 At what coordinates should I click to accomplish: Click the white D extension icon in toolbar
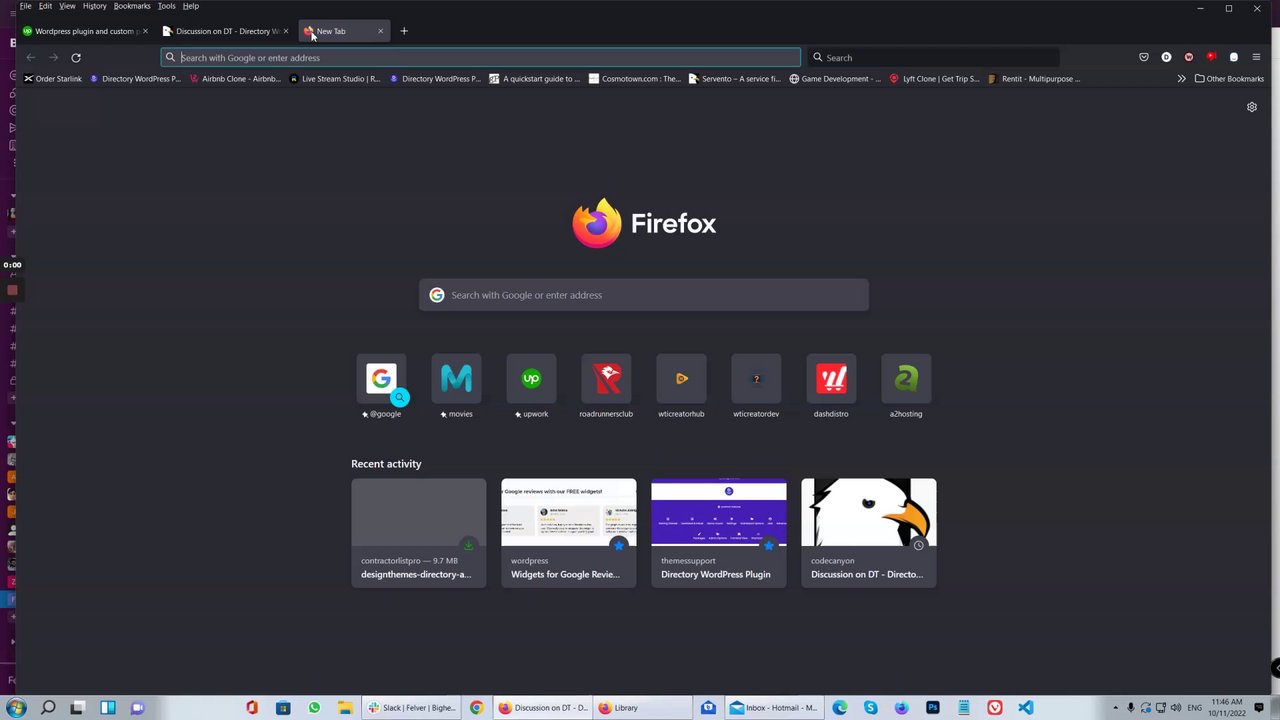point(1166,57)
